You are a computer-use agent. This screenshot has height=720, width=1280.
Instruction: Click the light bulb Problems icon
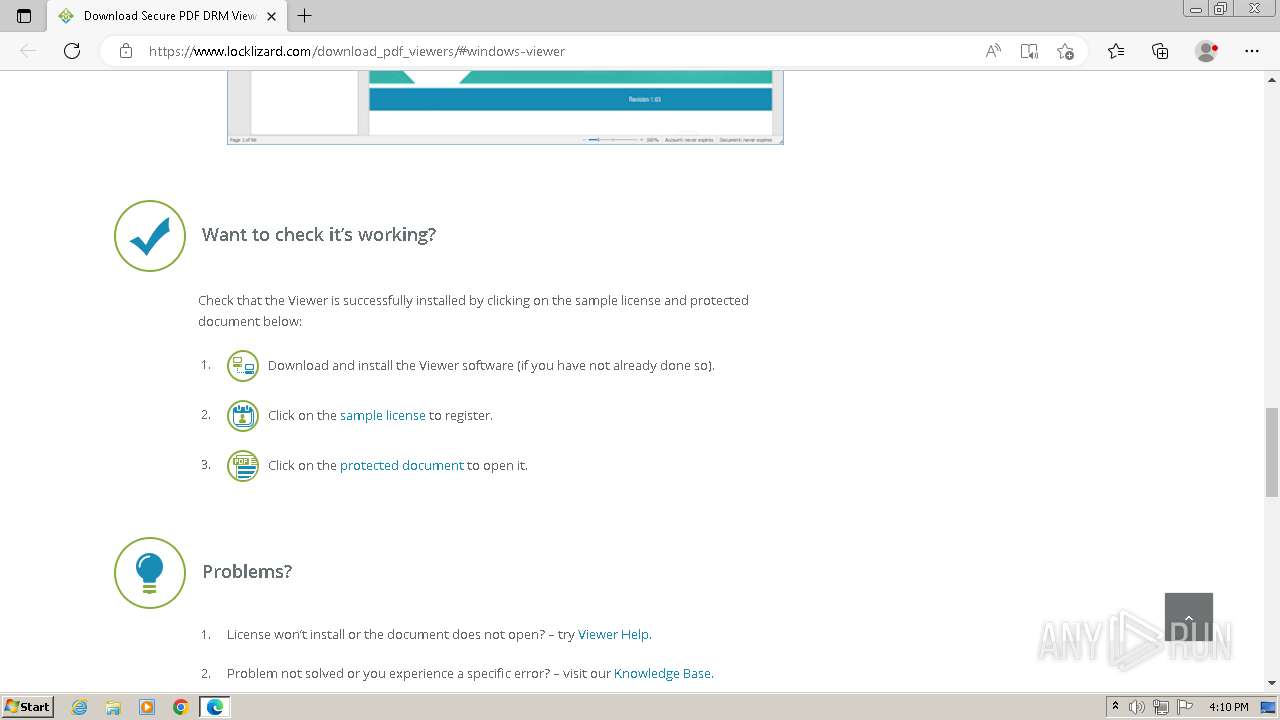pyautogui.click(x=150, y=573)
